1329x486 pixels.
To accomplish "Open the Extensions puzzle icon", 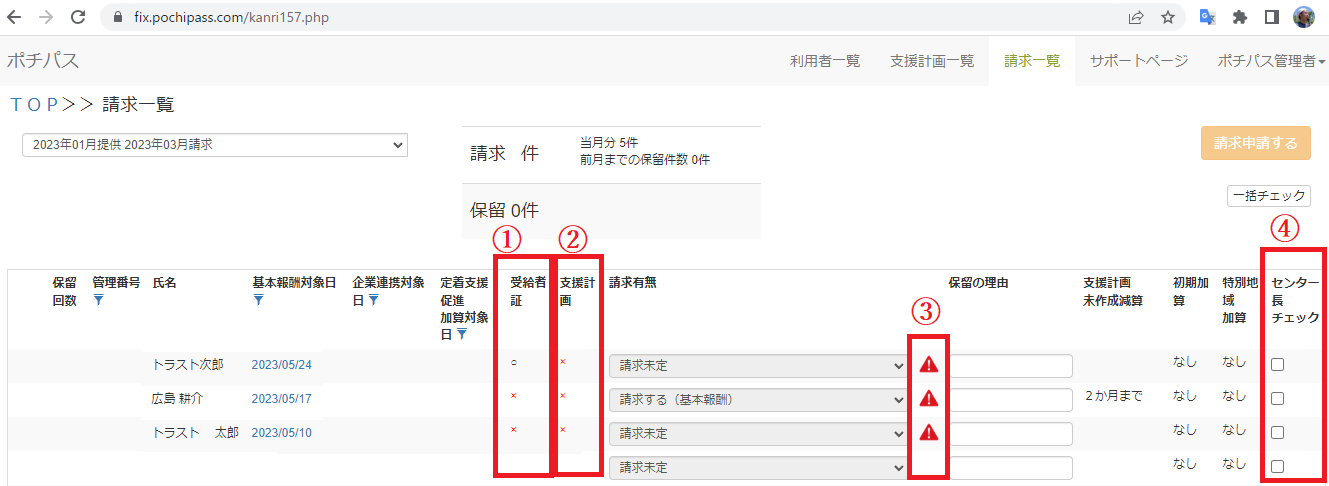I will tap(1240, 17).
